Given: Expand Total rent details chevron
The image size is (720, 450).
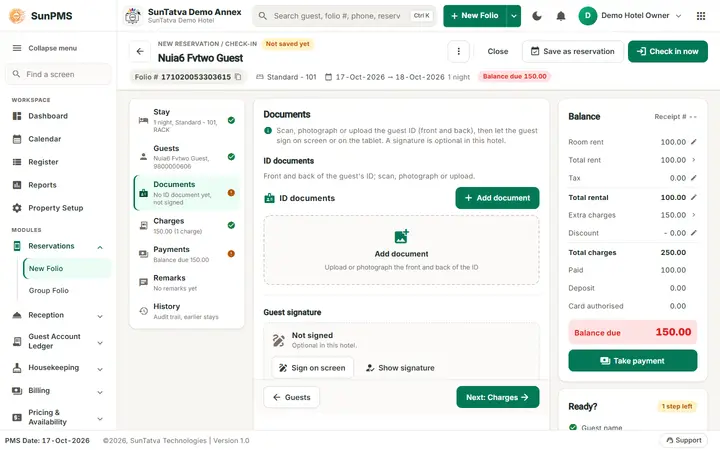Looking at the screenshot, I should [x=693, y=160].
